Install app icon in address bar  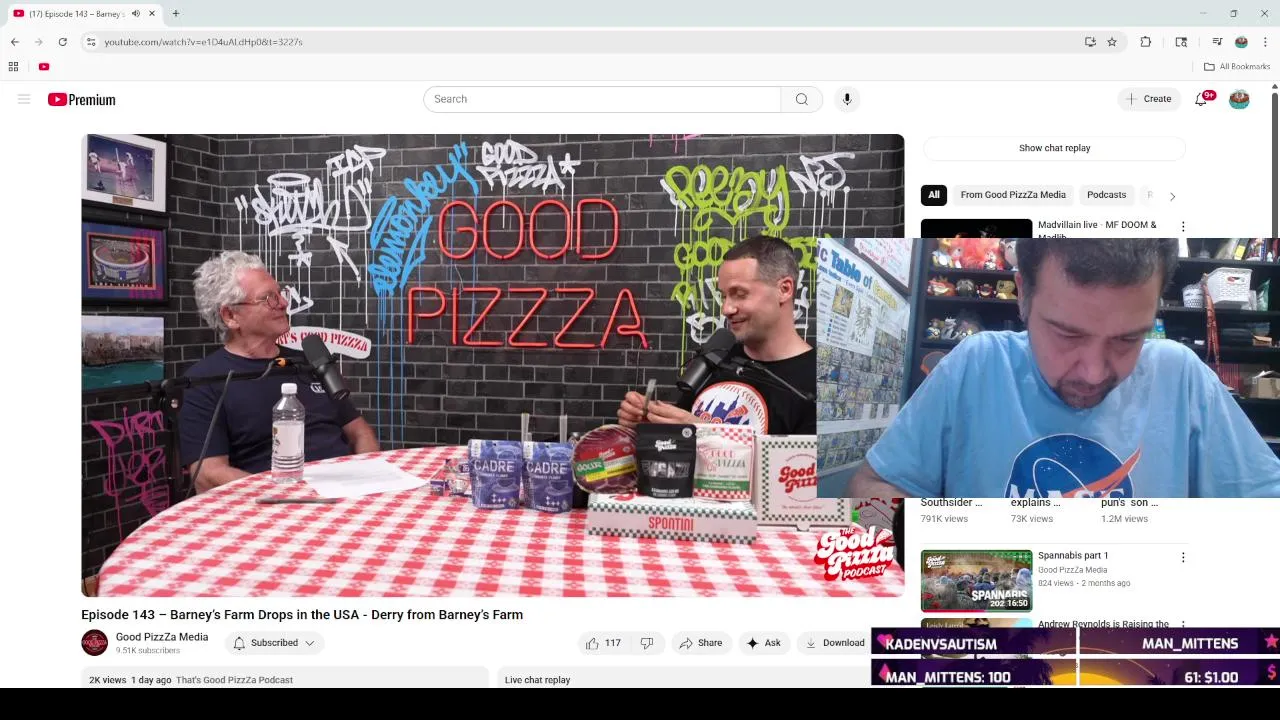(1090, 42)
